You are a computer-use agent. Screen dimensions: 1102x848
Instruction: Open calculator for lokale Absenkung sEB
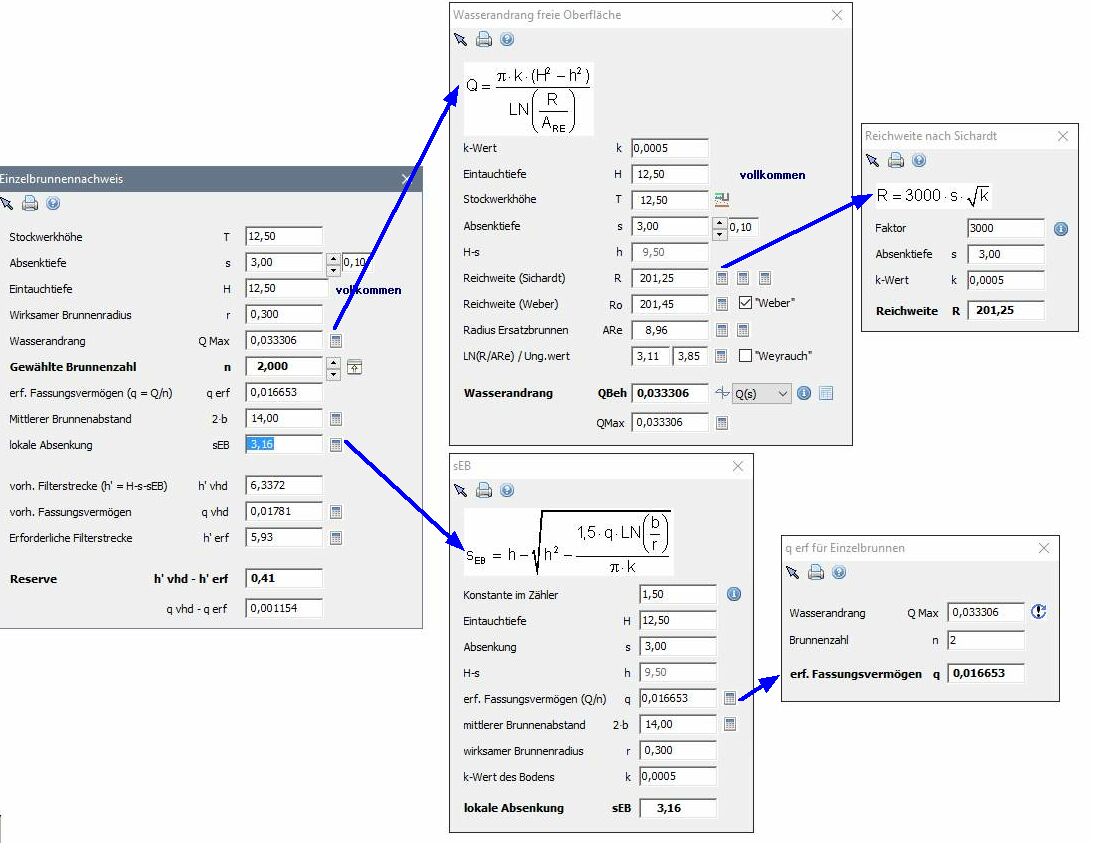[x=336, y=445]
